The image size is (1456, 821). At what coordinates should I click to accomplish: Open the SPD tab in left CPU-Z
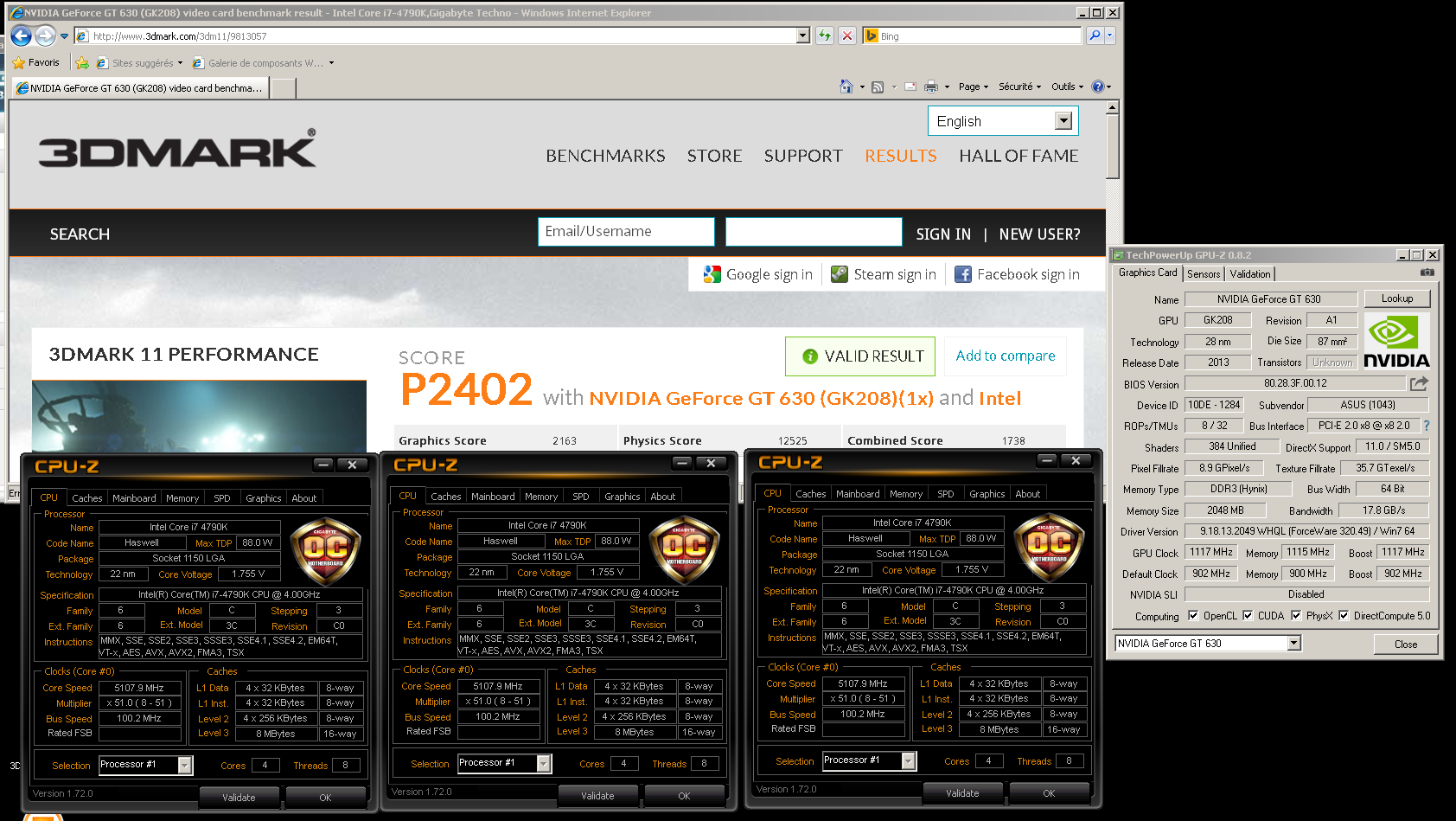coord(222,498)
